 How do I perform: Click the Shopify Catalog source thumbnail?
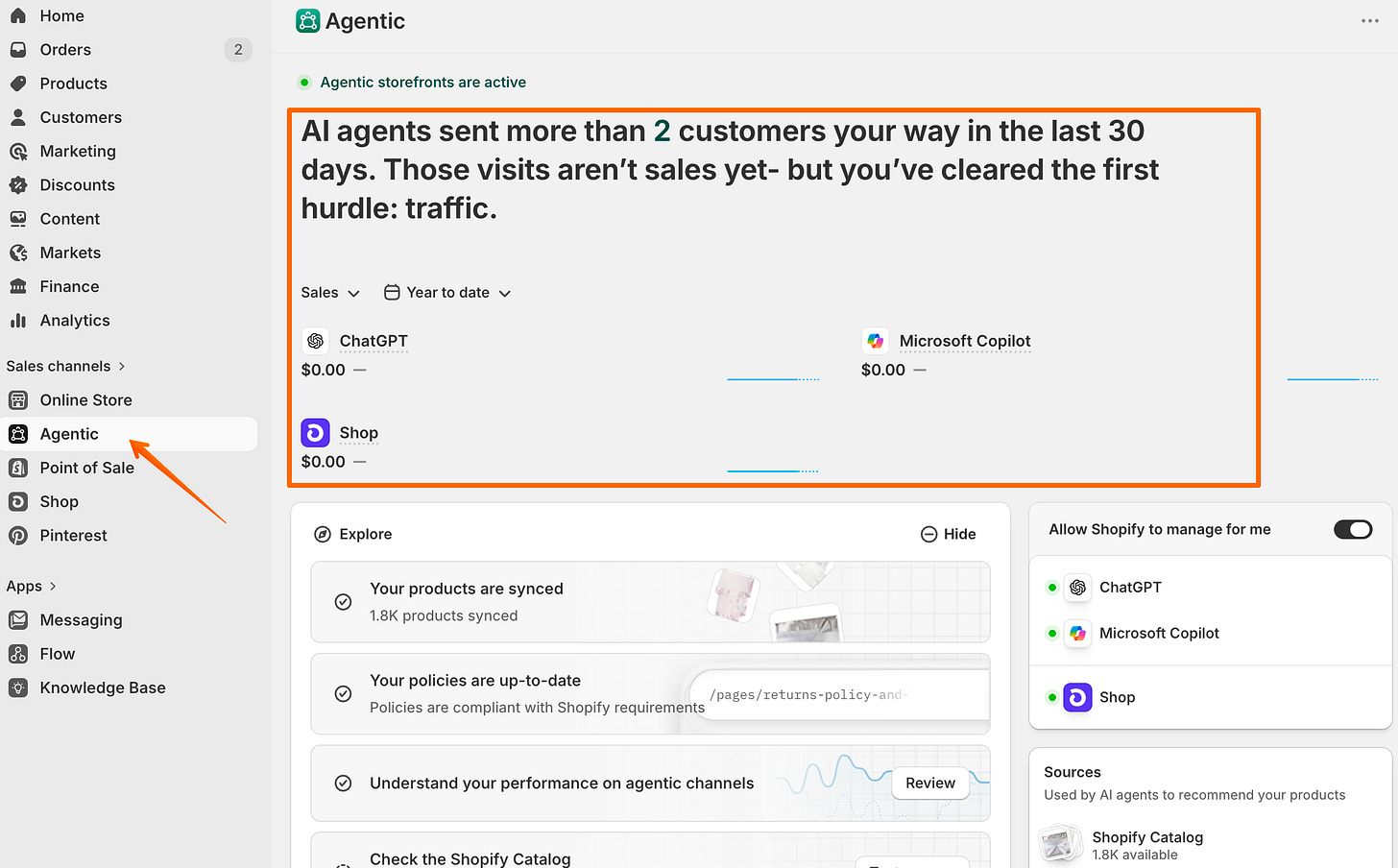click(x=1060, y=845)
